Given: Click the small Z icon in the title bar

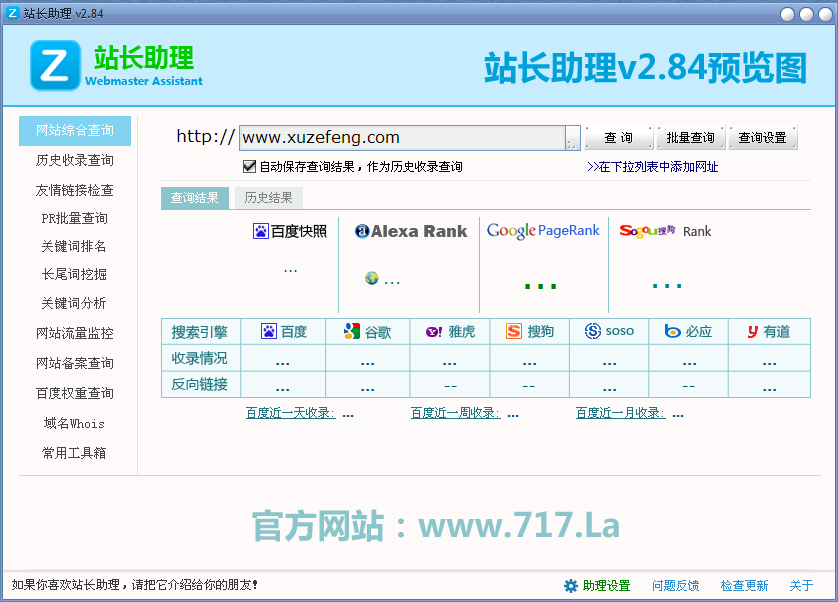Looking at the screenshot, I should pyautogui.click(x=12, y=13).
